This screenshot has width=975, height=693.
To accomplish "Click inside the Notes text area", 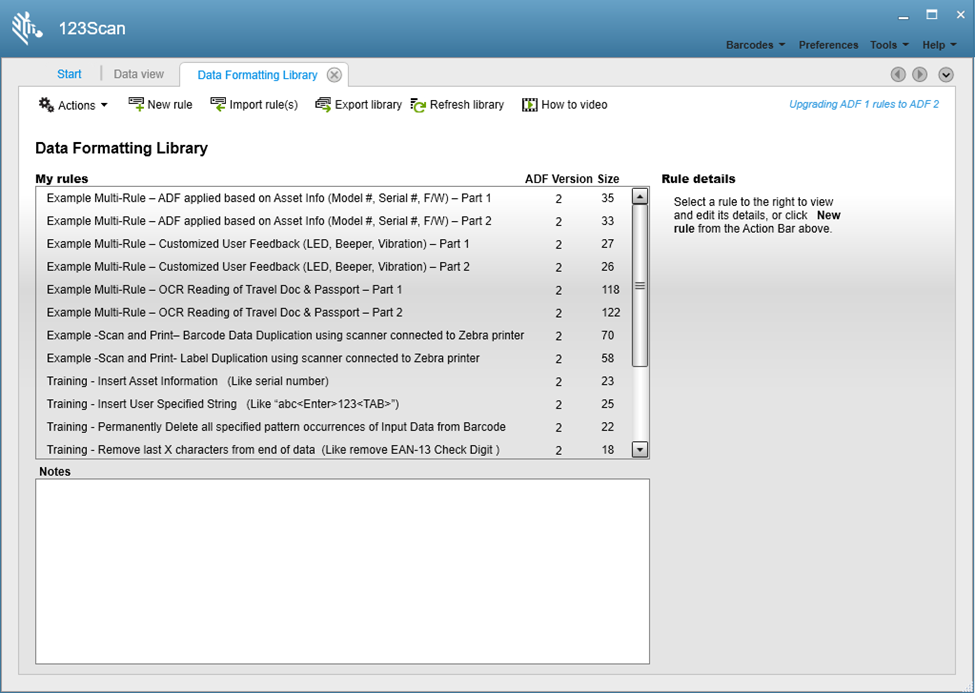I will (340, 570).
